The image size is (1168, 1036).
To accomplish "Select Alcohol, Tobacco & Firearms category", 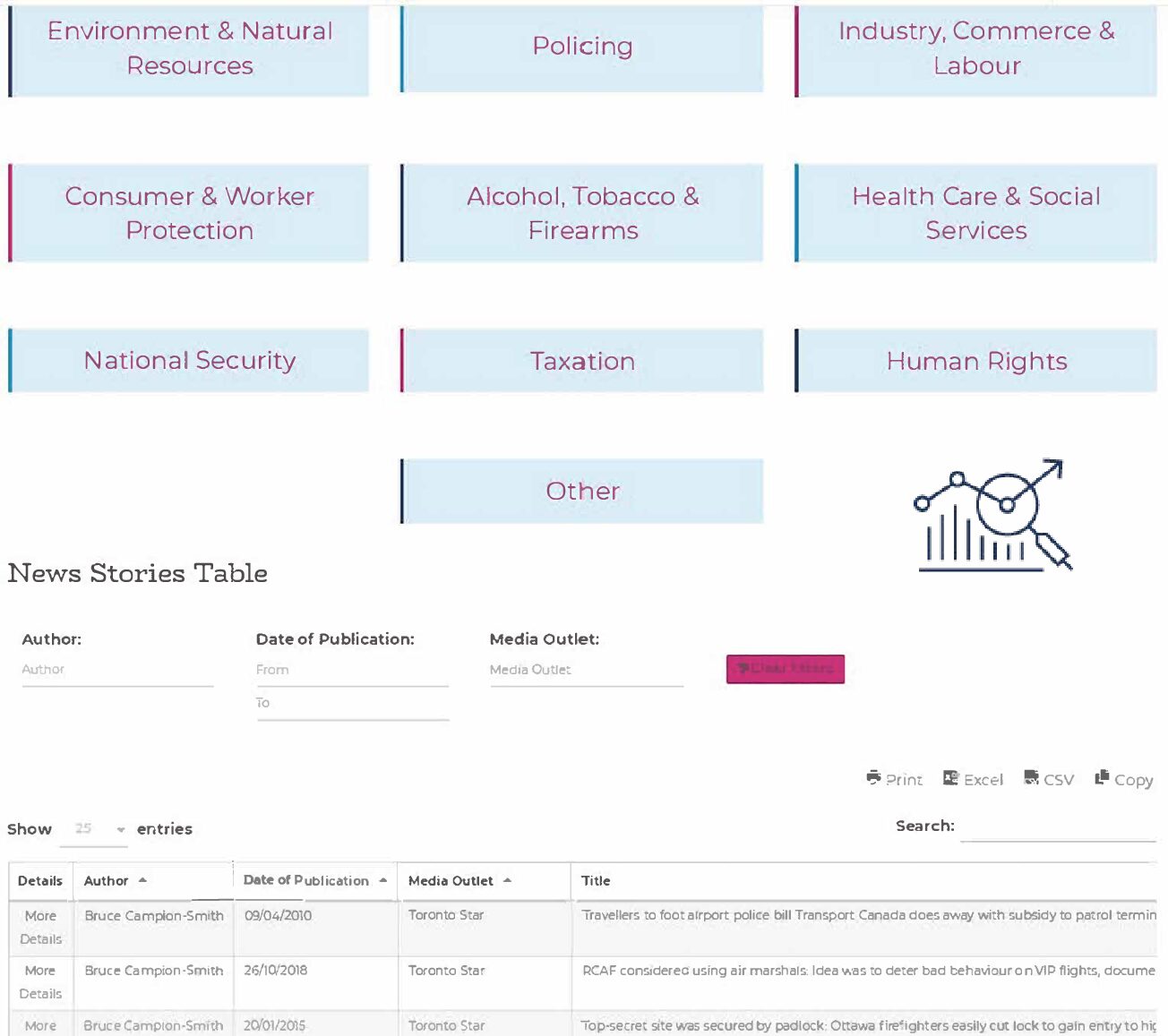I will (x=582, y=213).
